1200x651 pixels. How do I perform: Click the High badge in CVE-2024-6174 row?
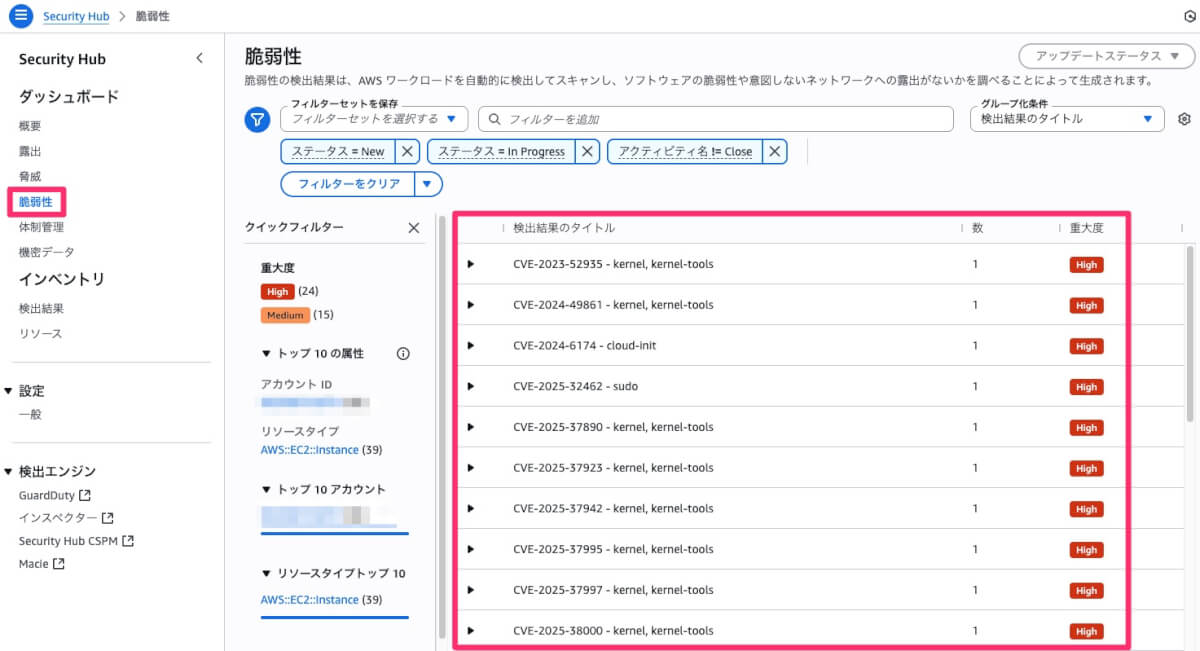[x=1086, y=346]
